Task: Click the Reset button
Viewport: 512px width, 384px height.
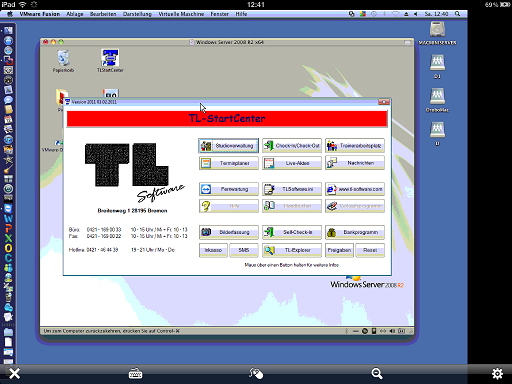Action: [370, 250]
